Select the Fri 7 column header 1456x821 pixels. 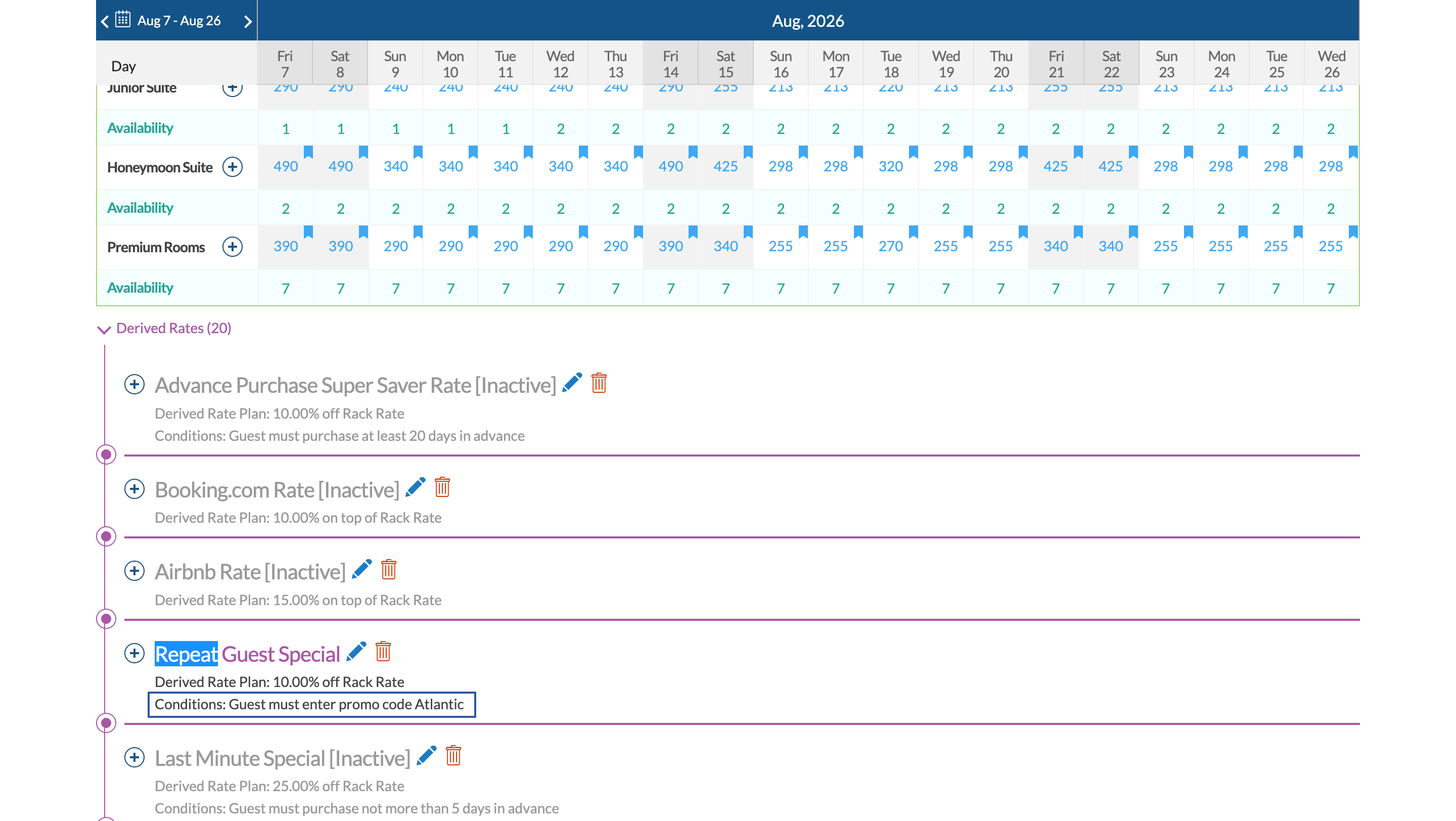tap(285, 64)
